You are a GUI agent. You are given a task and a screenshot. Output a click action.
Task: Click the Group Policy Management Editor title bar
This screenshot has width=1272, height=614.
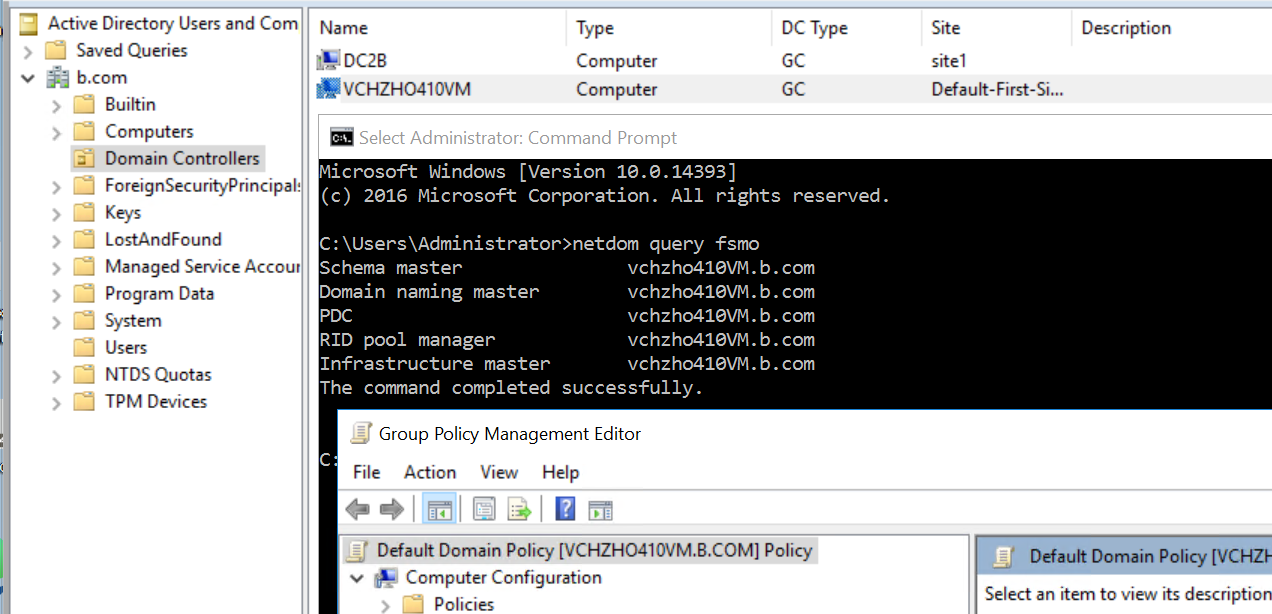coord(805,433)
